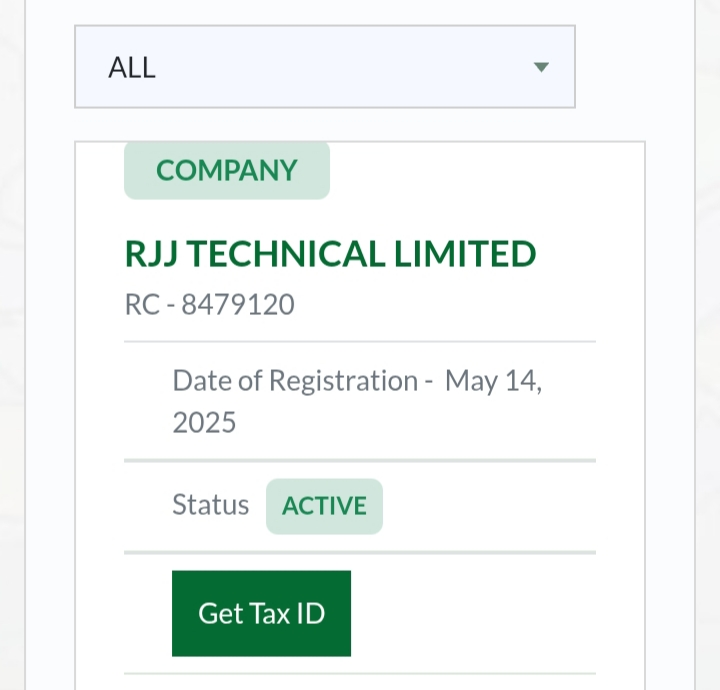
Task: Open RJJ TECHNICAL LIMITED company name
Action: (330, 253)
